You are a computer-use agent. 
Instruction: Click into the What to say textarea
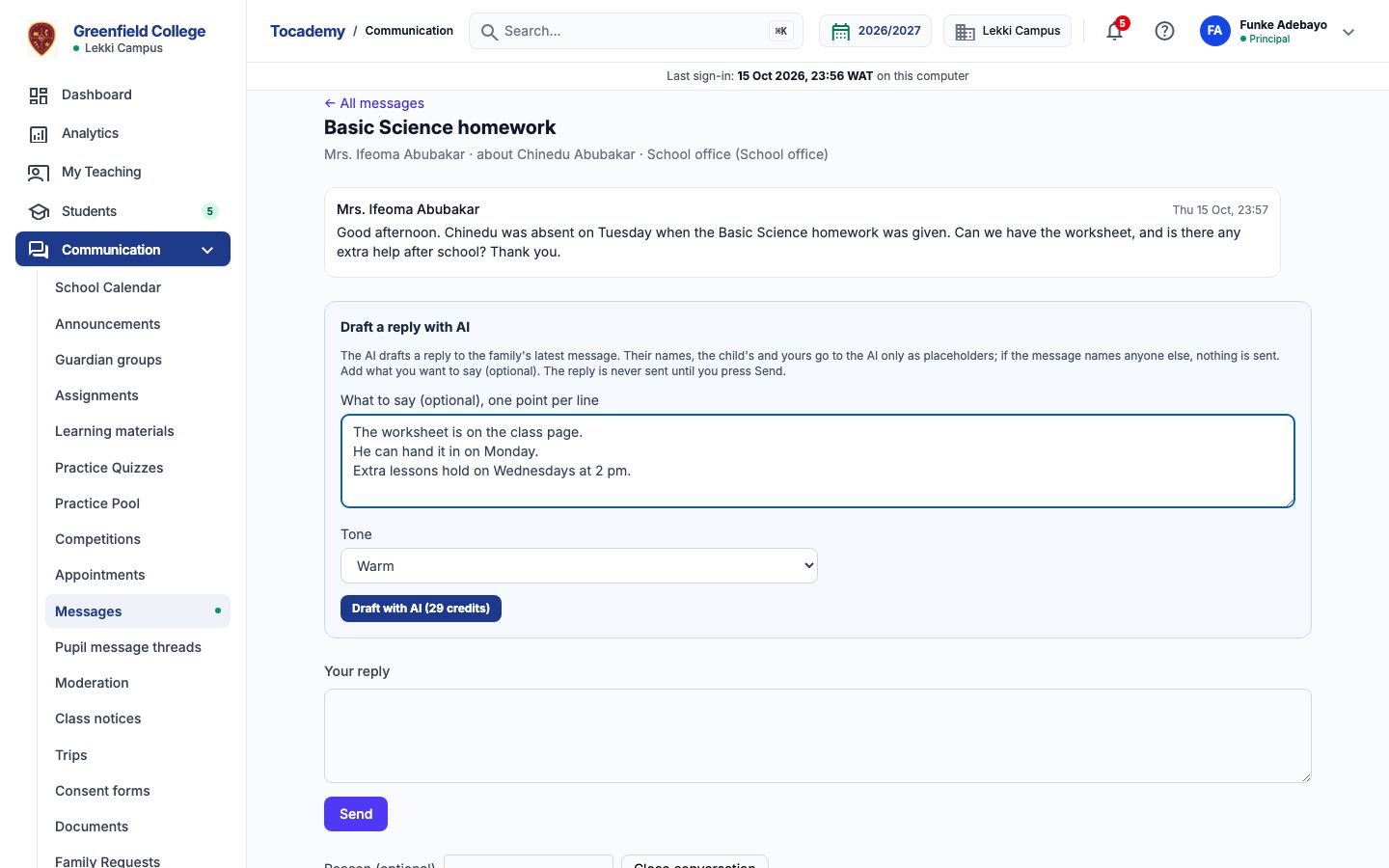(818, 461)
